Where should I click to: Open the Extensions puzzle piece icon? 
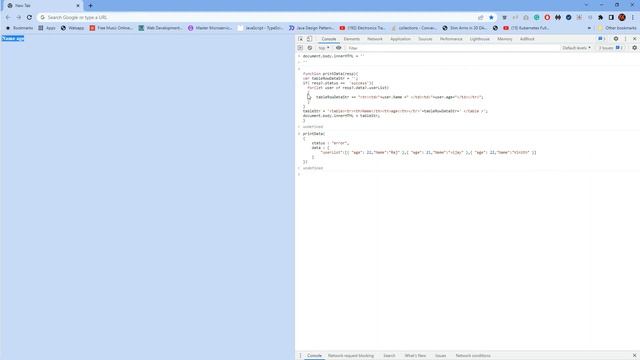[600, 18]
